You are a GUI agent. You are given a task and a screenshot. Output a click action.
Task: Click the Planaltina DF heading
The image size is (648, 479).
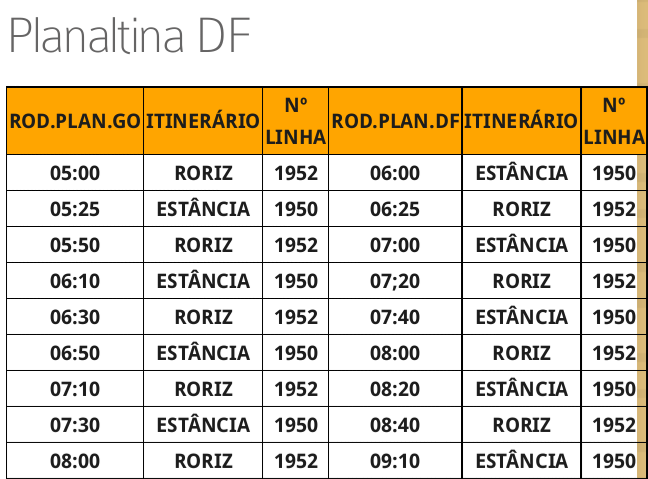(128, 38)
